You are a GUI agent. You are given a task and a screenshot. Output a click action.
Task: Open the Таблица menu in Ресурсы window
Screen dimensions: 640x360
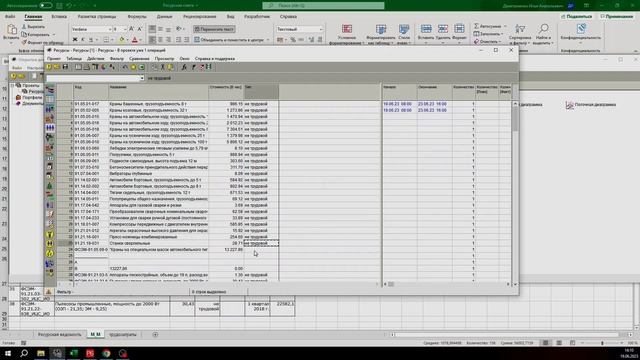[74, 59]
